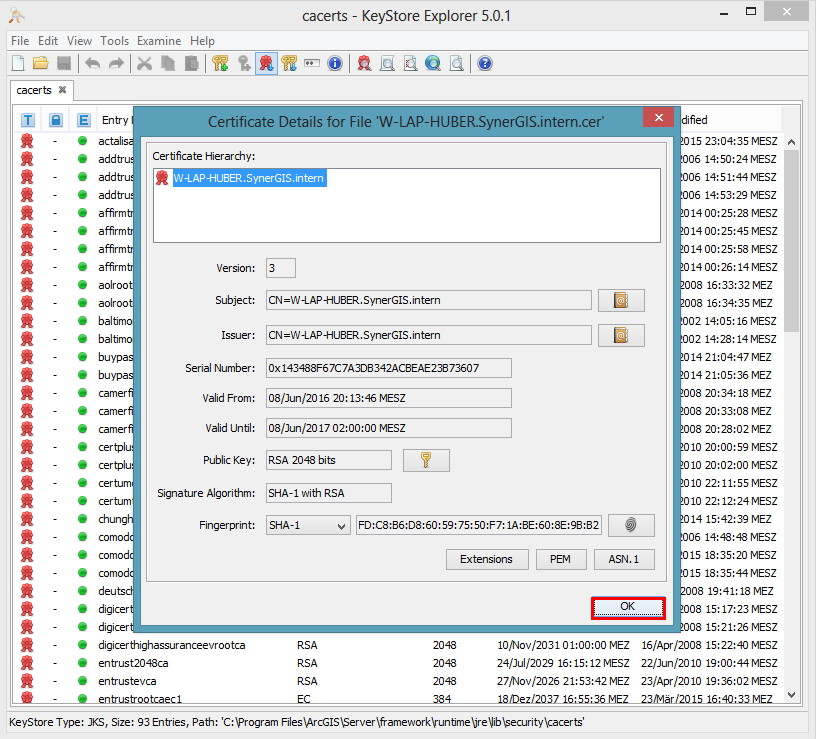Import a trusted certificate via toolbar
816x739 pixels.
[268, 63]
